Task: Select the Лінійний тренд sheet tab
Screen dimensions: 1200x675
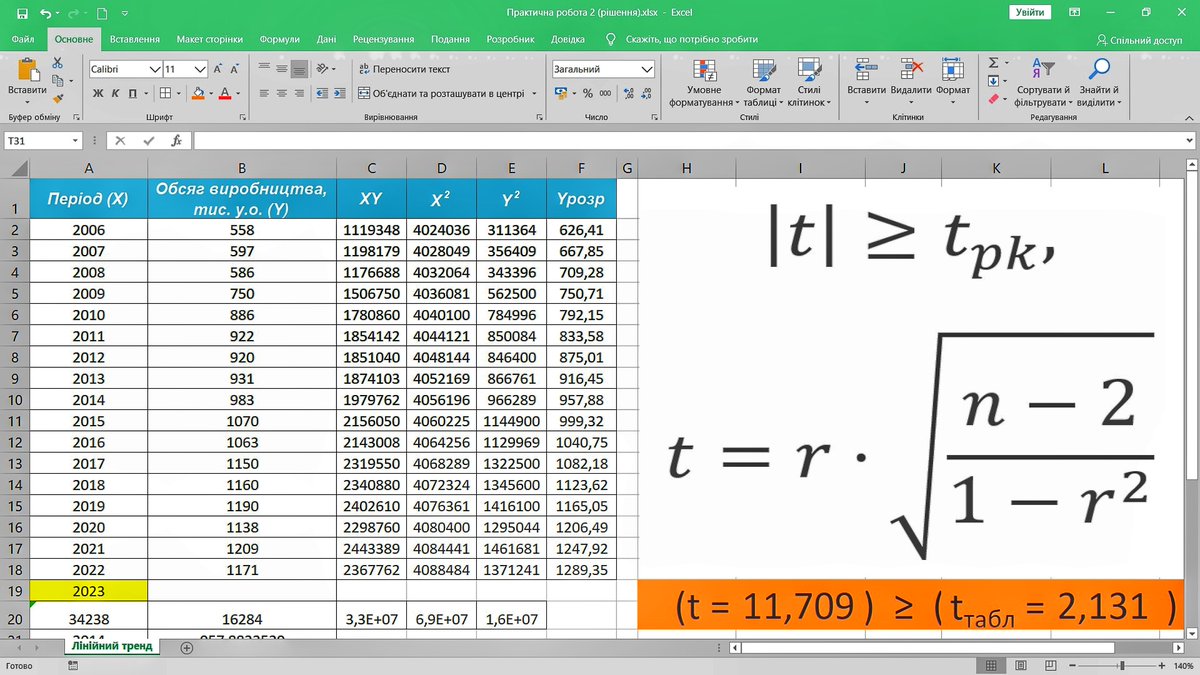Action: [110, 647]
